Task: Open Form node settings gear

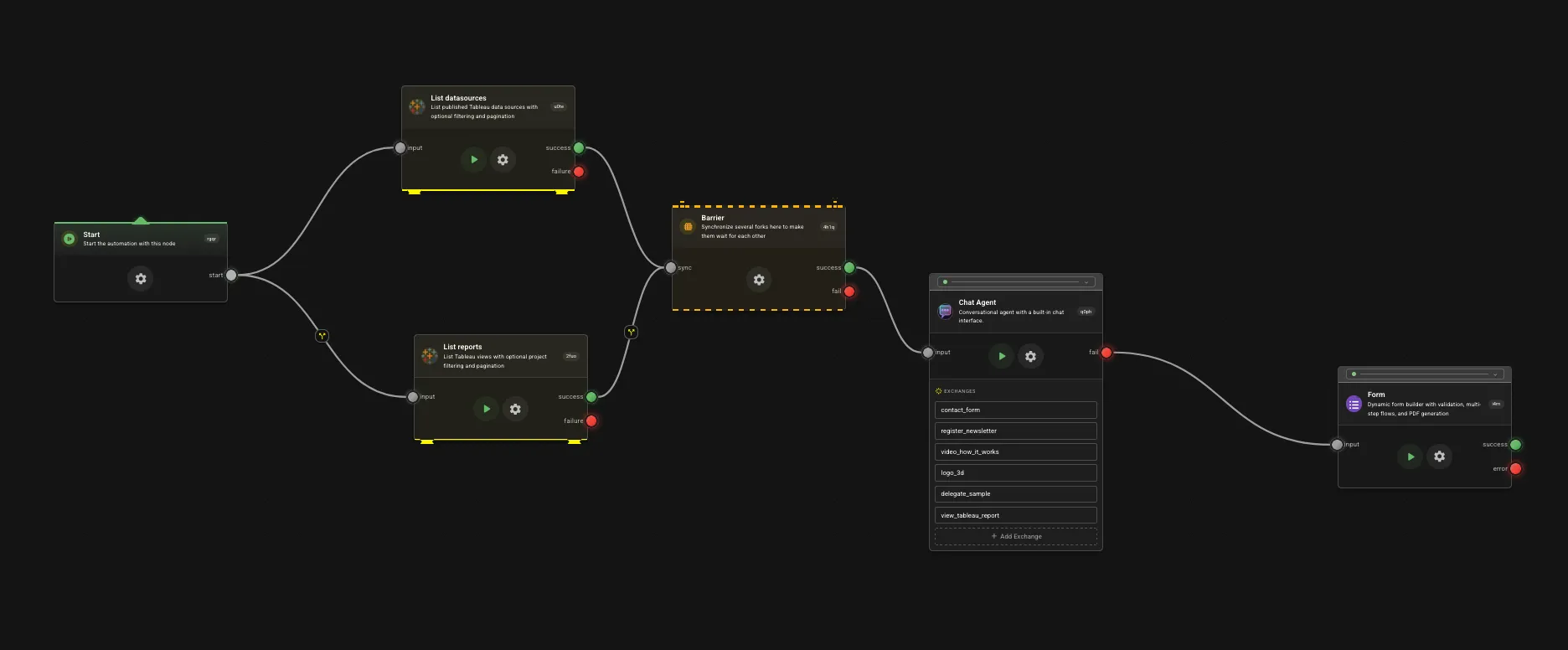Action: click(1439, 457)
